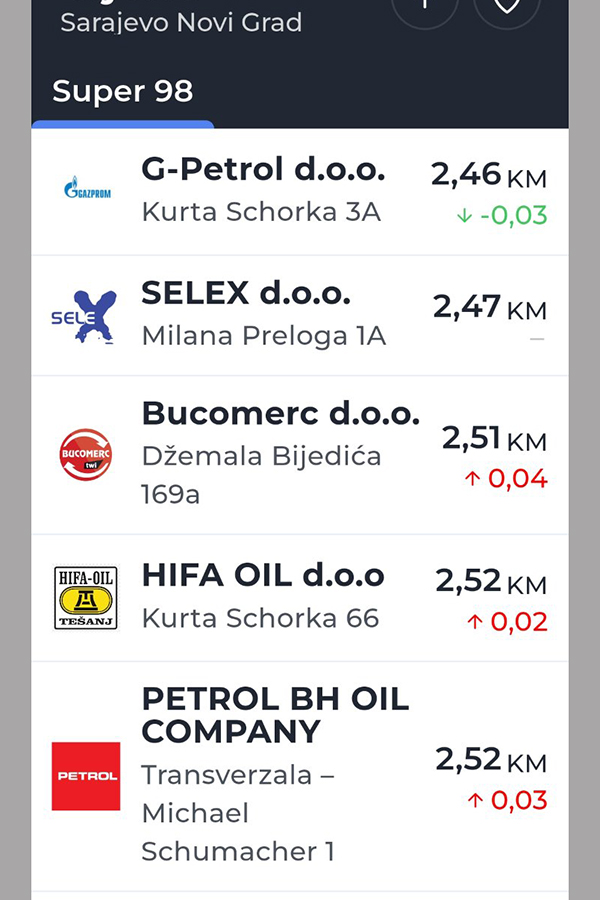600x900 pixels.
Task: Select the Super 98 fuel tab
Action: 122,92
